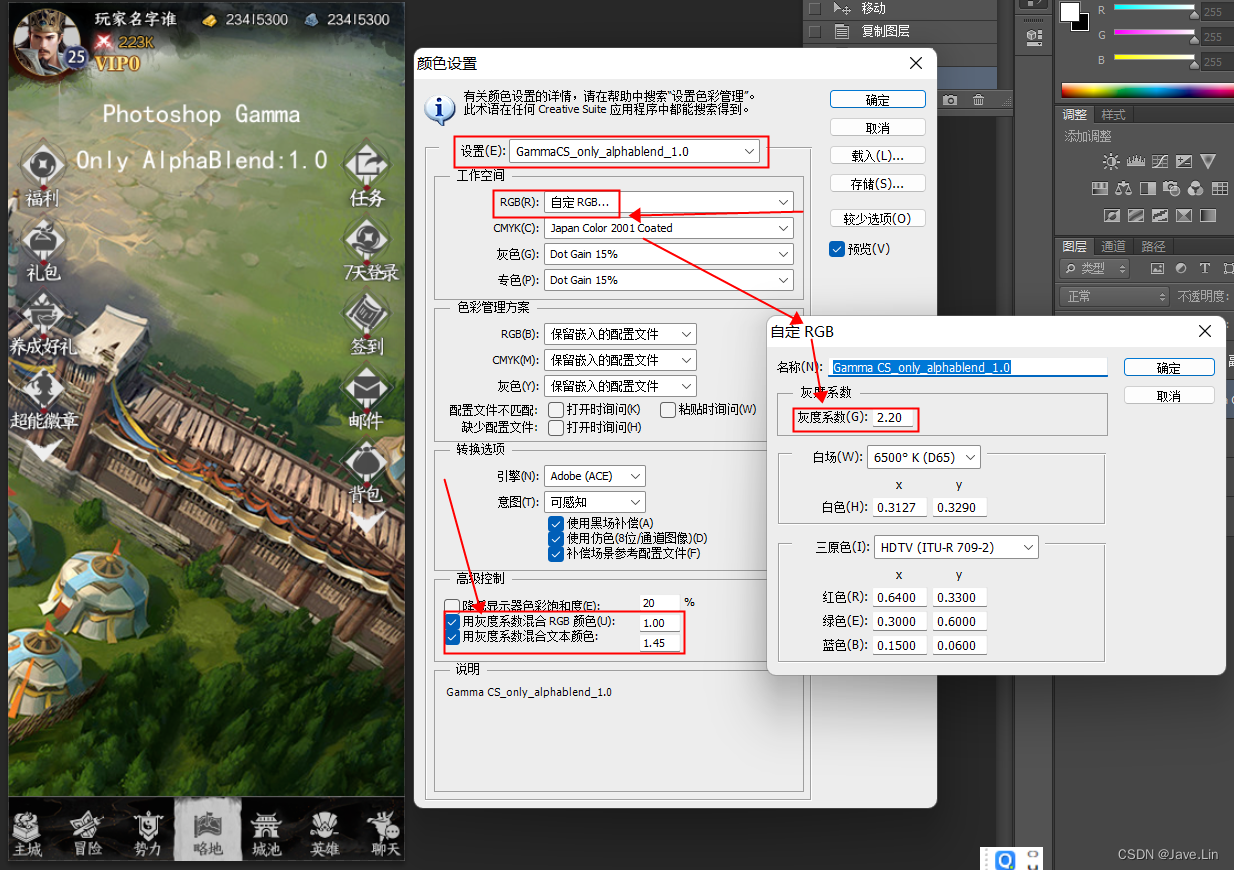The image size is (1234, 870).
Task: Open the CMYK Japan Color 2001 dropdown
Action: tap(668, 228)
